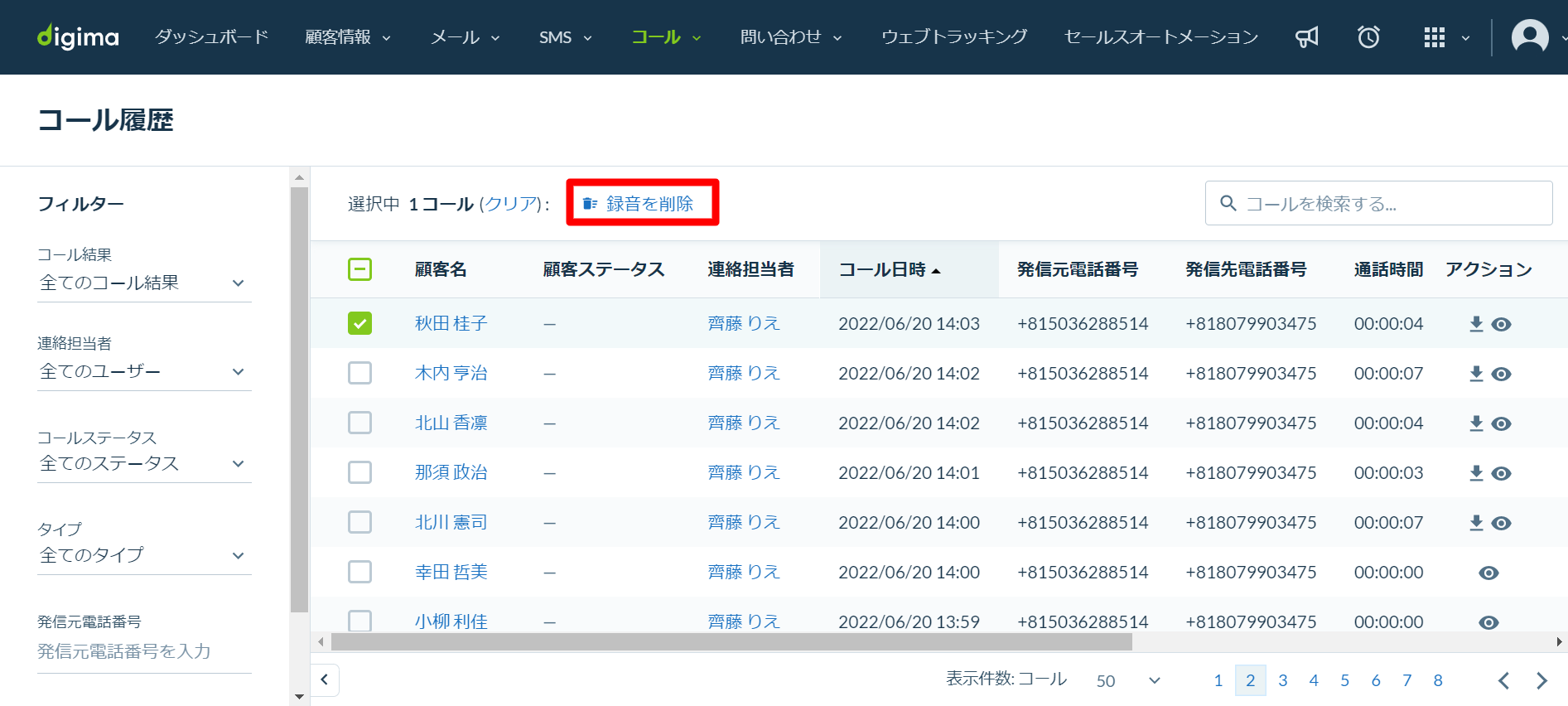View details of 那須 政治 call
This screenshot has width=1568, height=706.
pyautogui.click(x=1502, y=473)
